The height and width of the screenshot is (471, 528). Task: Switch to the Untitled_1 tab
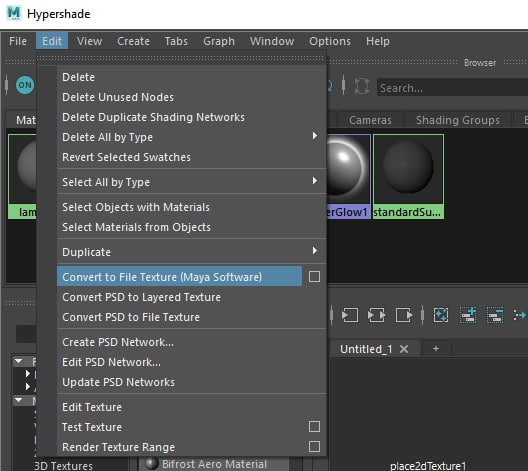tap(366, 349)
